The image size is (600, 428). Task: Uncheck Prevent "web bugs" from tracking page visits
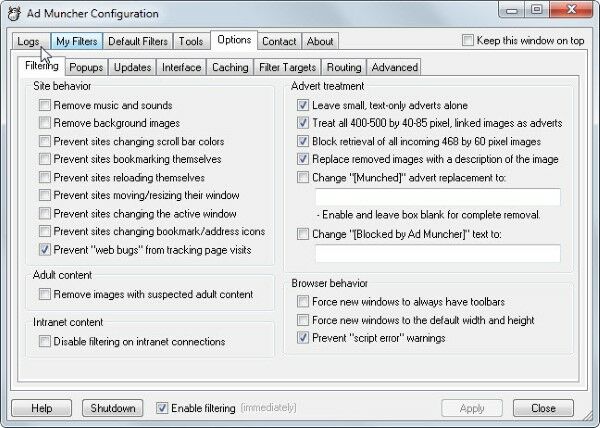click(45, 249)
